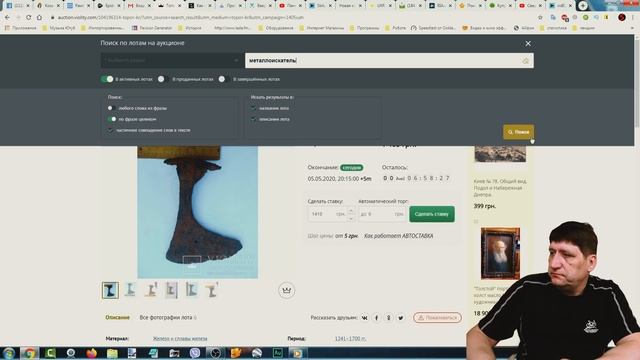640x360 pixels.
Task: Click the green 'Сделать ставку' button
Action: coord(432,214)
